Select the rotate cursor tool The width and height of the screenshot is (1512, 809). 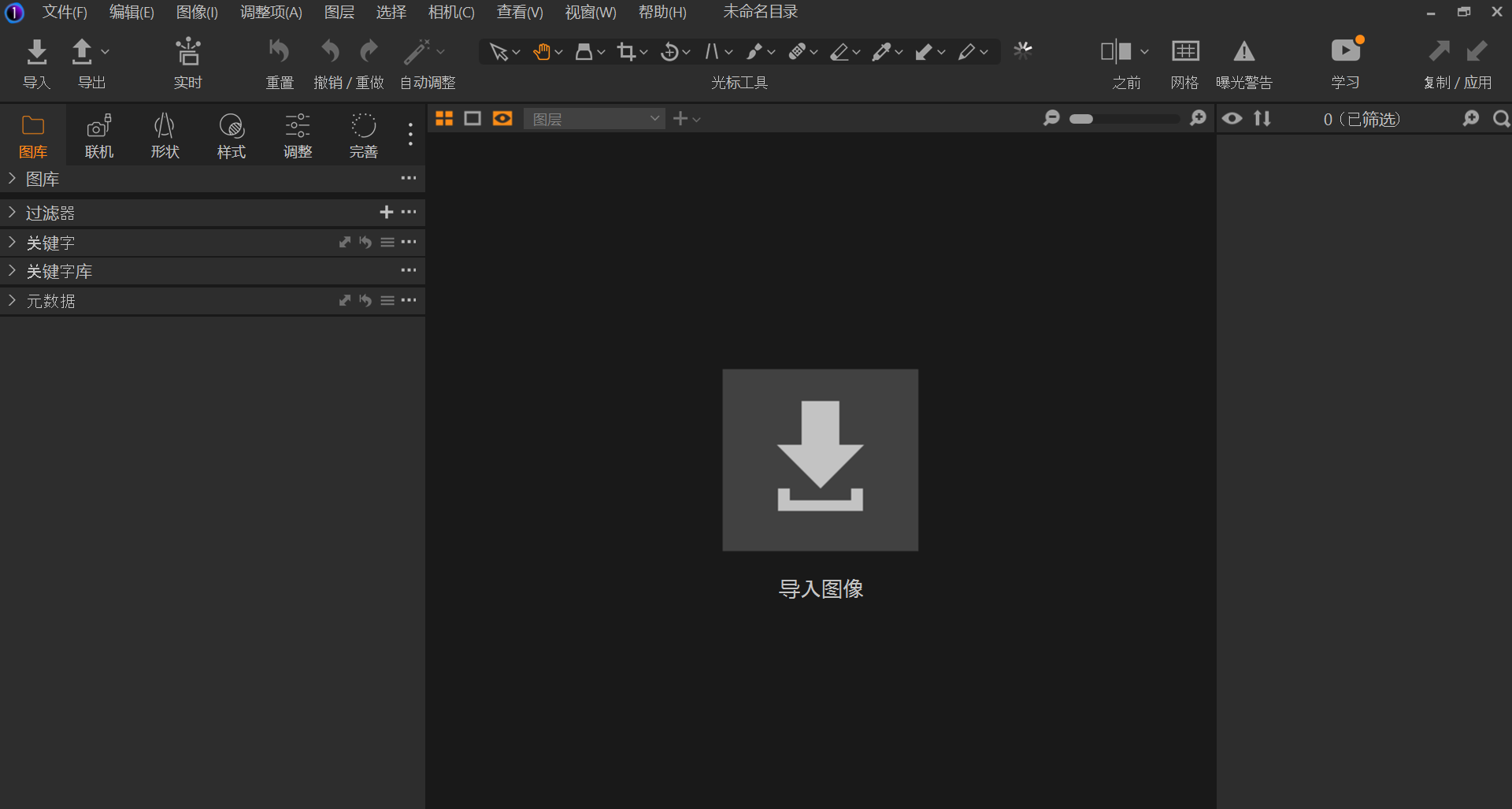tap(669, 52)
